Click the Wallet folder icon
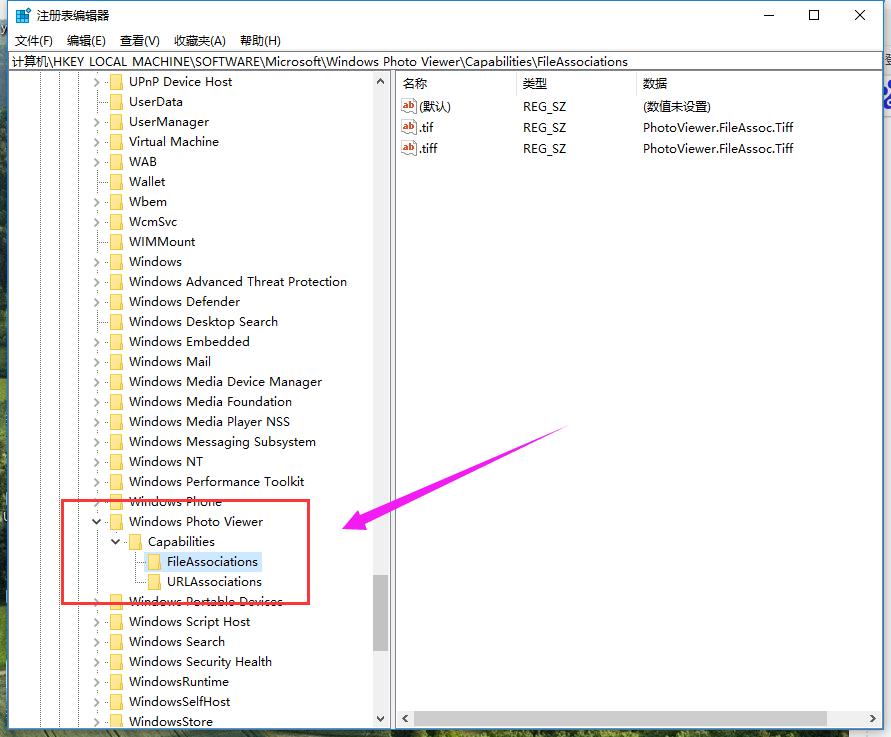The image size is (891, 737). pyautogui.click(x=115, y=181)
